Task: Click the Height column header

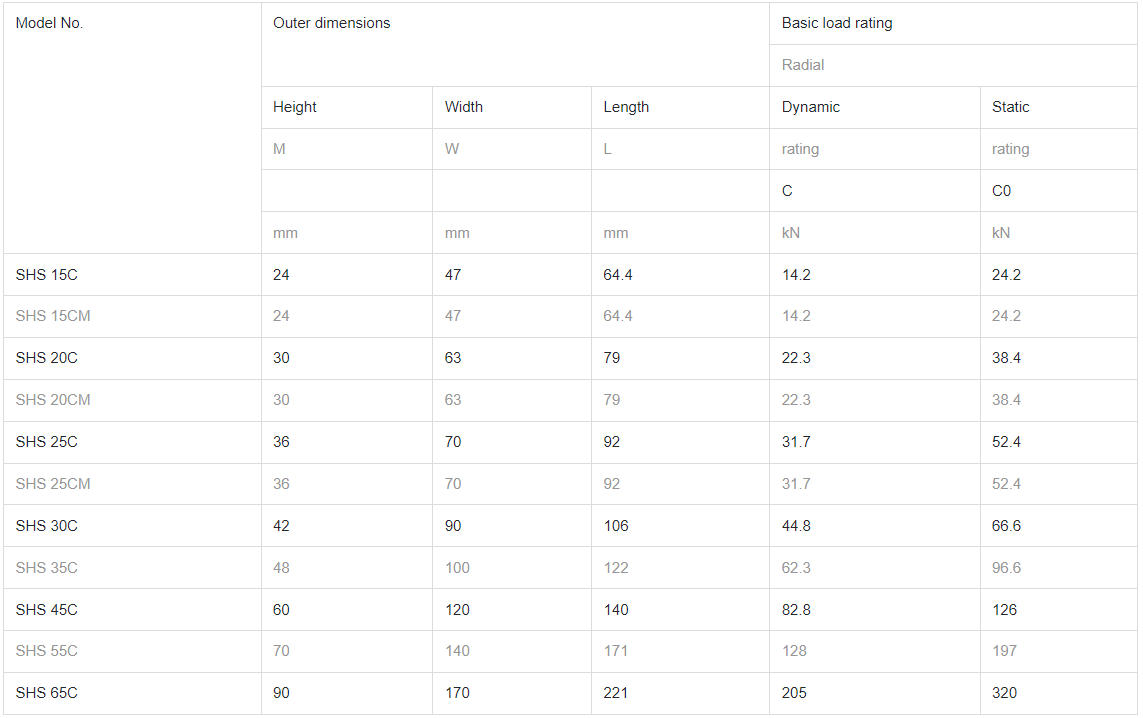Action: point(295,107)
